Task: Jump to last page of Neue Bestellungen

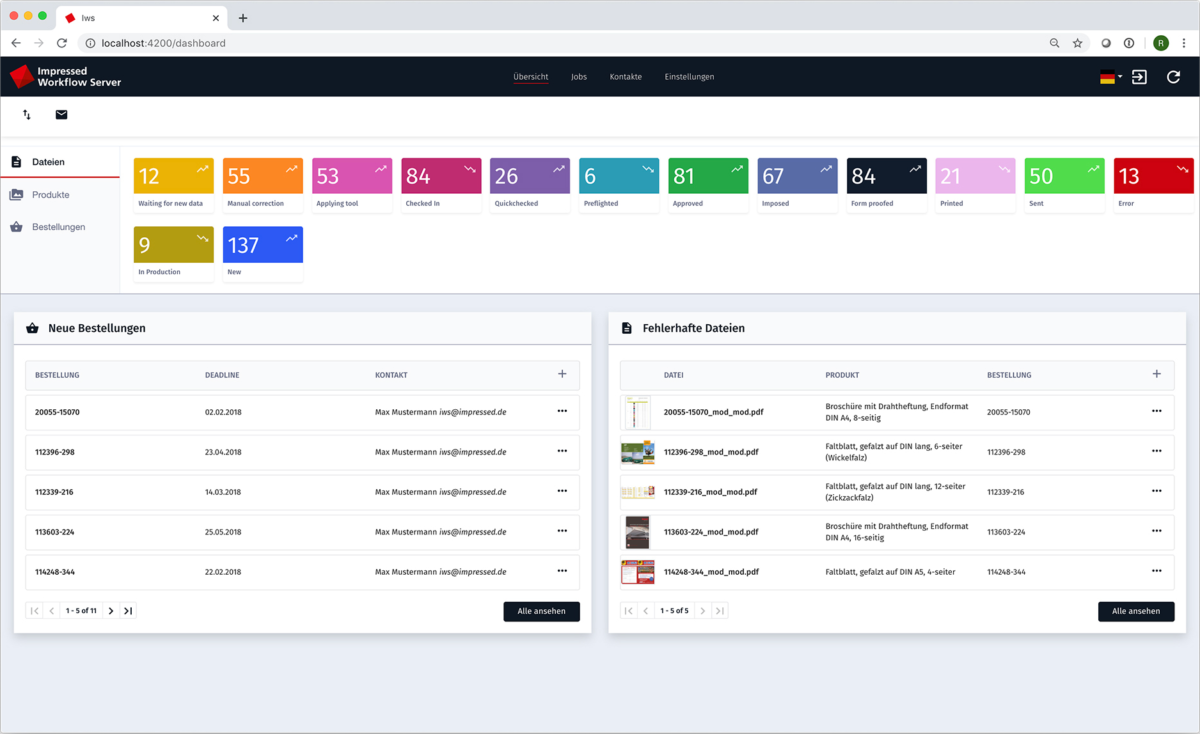Action: point(128,611)
